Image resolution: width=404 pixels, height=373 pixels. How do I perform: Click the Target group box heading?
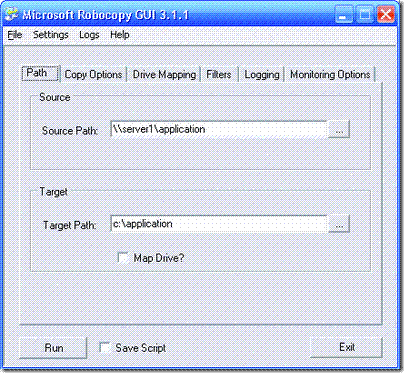(54, 192)
